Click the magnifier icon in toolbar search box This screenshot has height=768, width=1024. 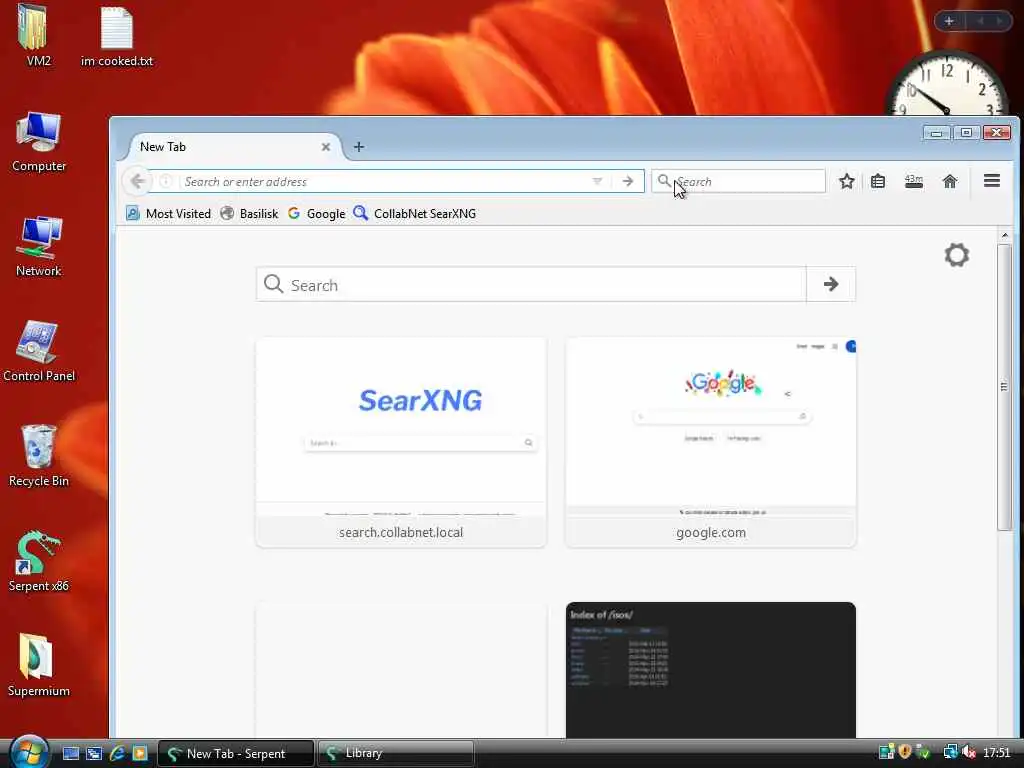[664, 180]
